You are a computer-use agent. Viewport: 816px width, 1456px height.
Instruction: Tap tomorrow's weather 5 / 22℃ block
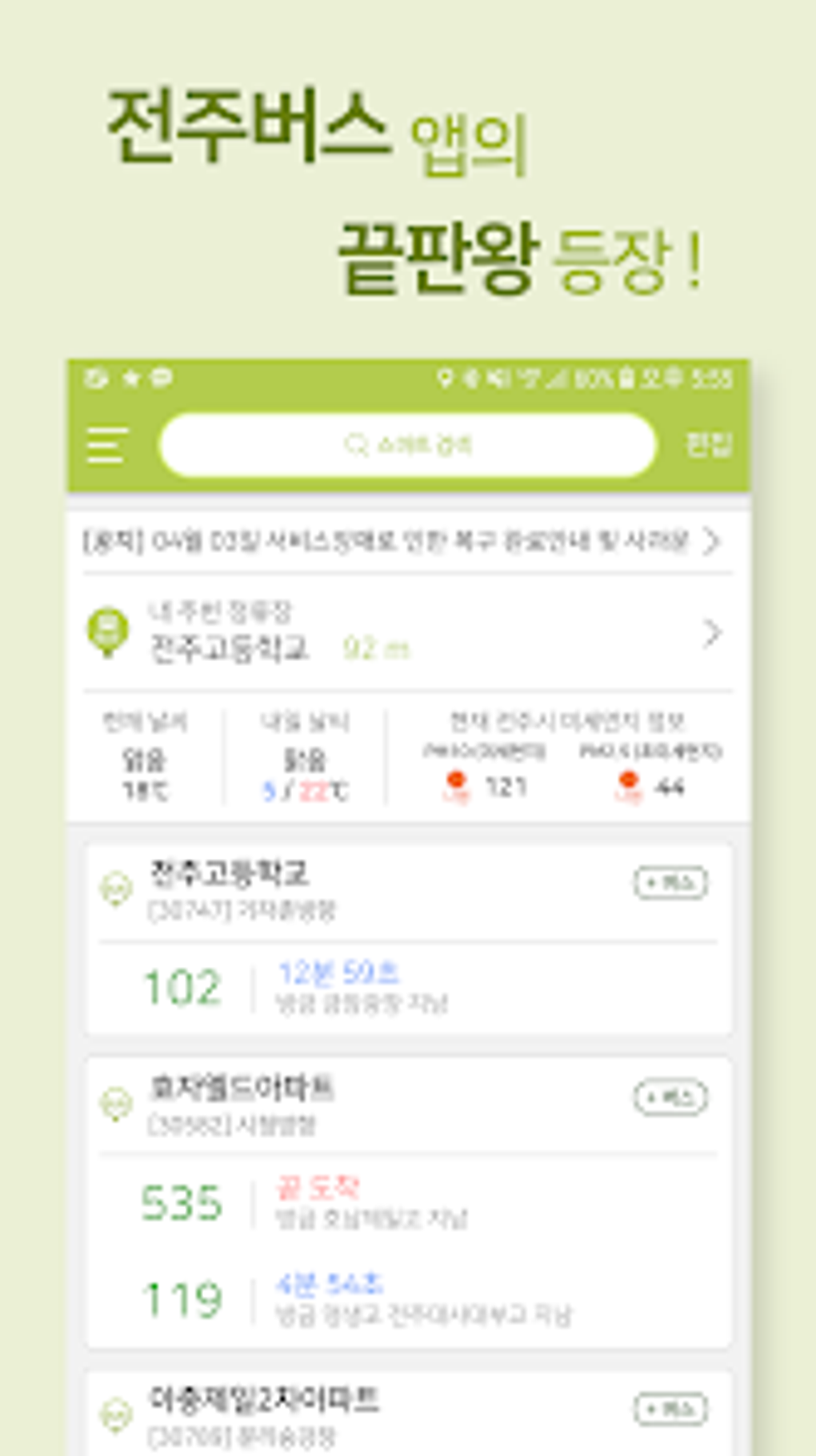pyautogui.click(x=305, y=756)
